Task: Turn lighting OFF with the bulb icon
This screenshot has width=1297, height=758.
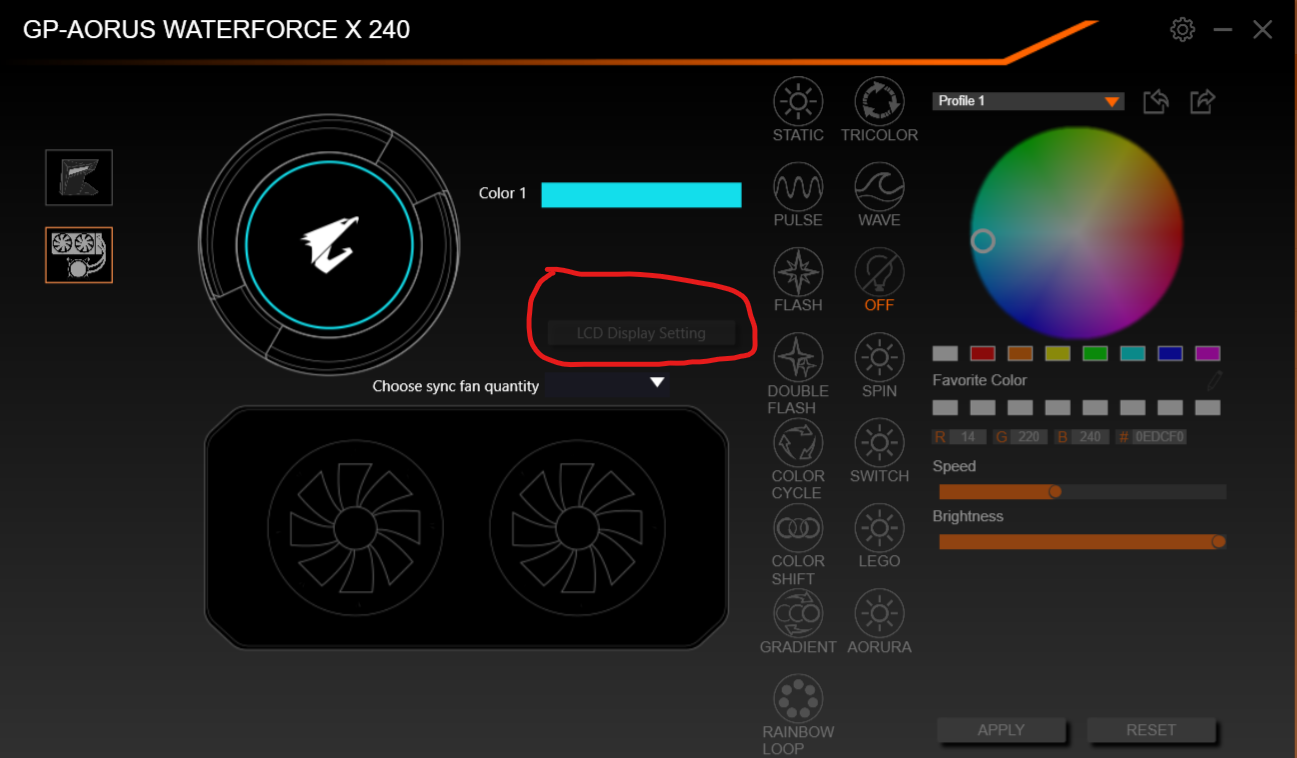Action: click(879, 272)
